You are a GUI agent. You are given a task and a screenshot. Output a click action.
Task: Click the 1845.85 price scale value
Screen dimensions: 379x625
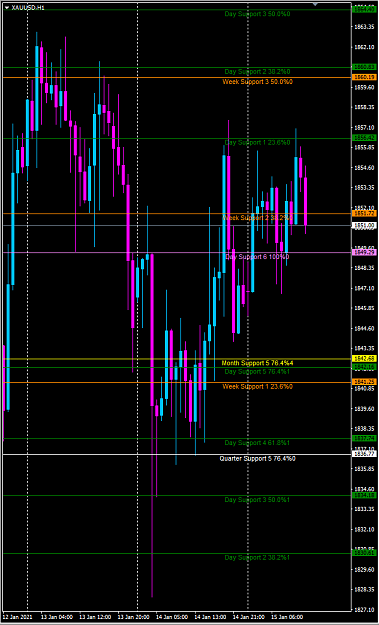pyautogui.click(x=365, y=309)
